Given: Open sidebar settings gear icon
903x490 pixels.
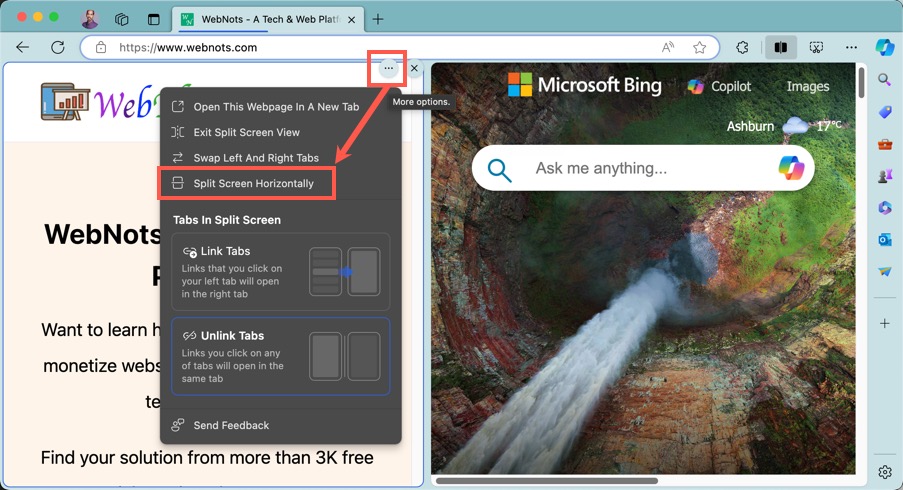Looking at the screenshot, I should tap(884, 471).
